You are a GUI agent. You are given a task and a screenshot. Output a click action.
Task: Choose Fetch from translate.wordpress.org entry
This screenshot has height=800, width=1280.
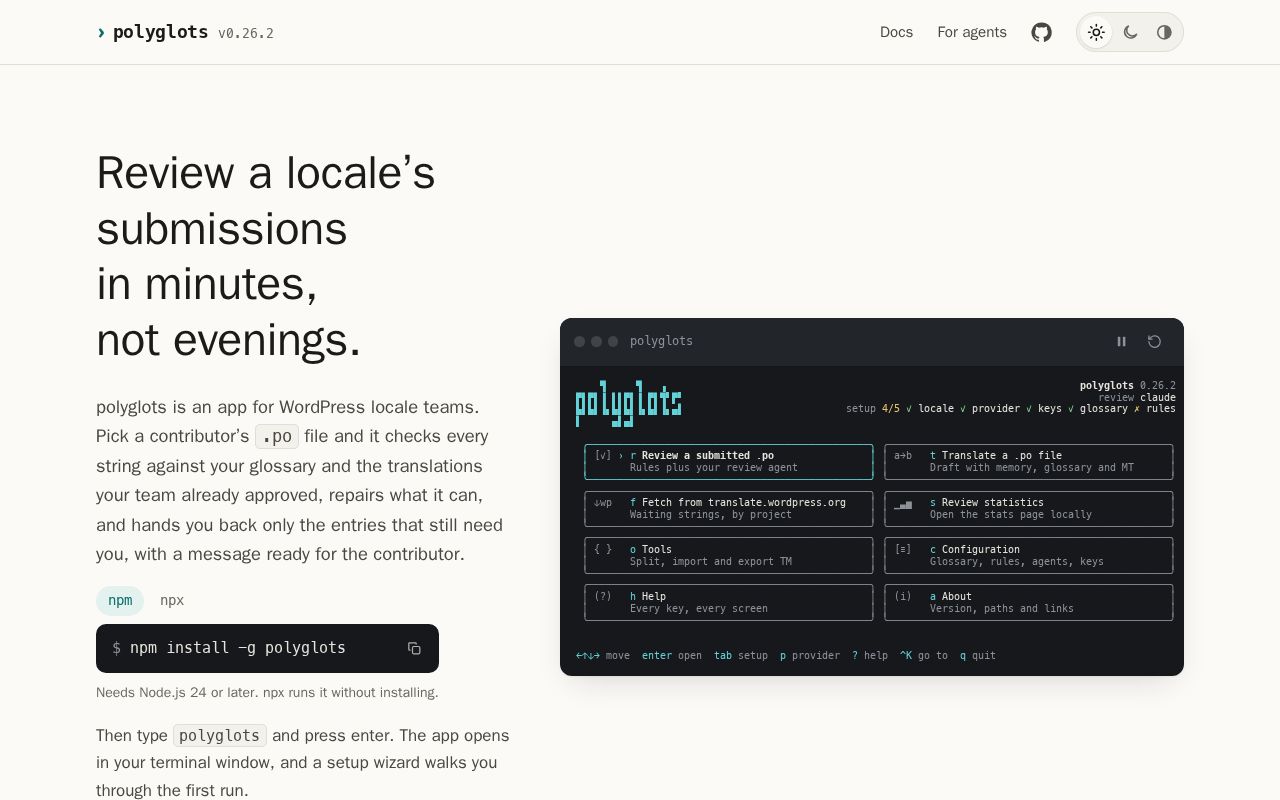(729, 509)
